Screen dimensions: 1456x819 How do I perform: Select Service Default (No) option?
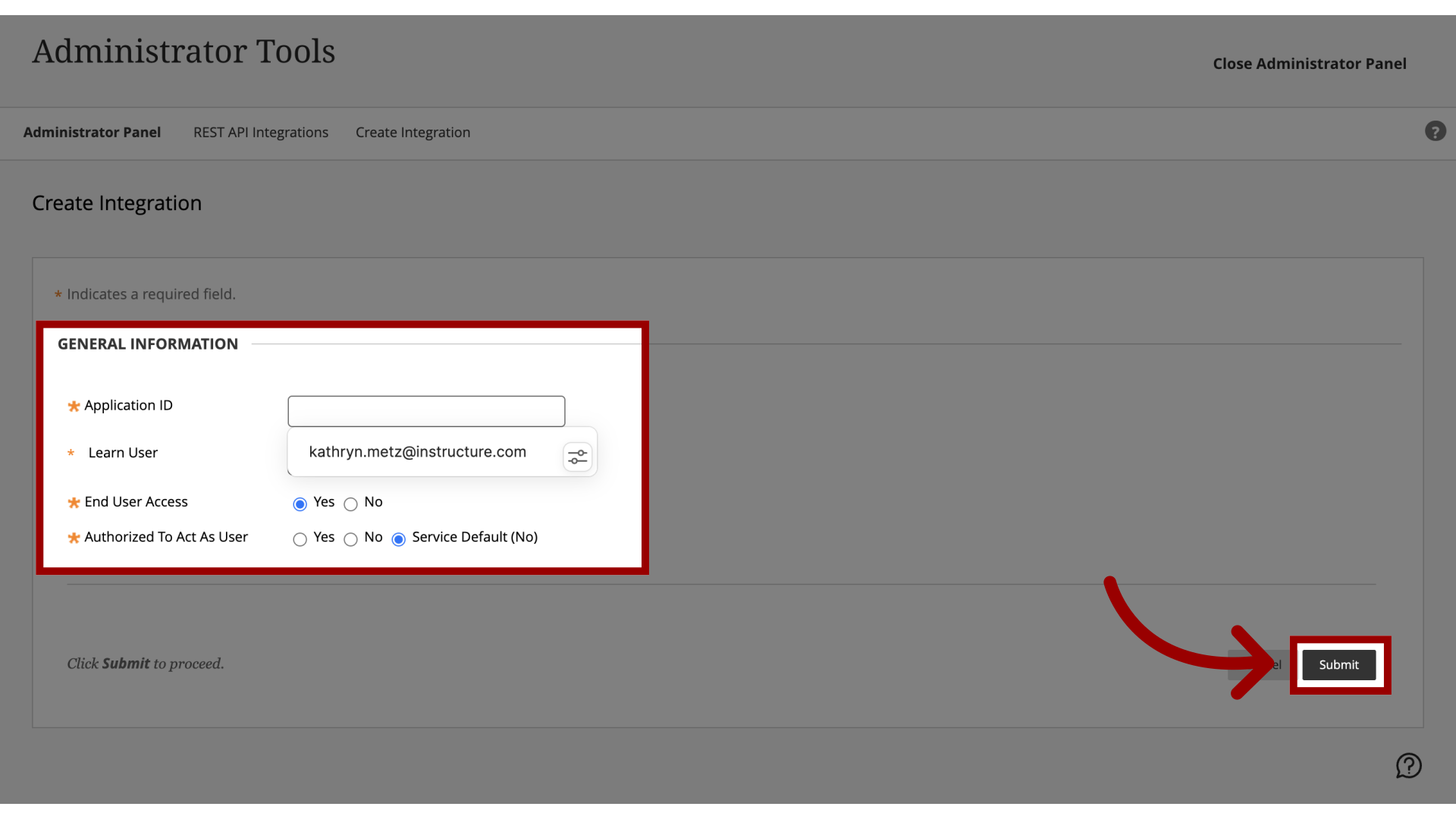coord(398,538)
